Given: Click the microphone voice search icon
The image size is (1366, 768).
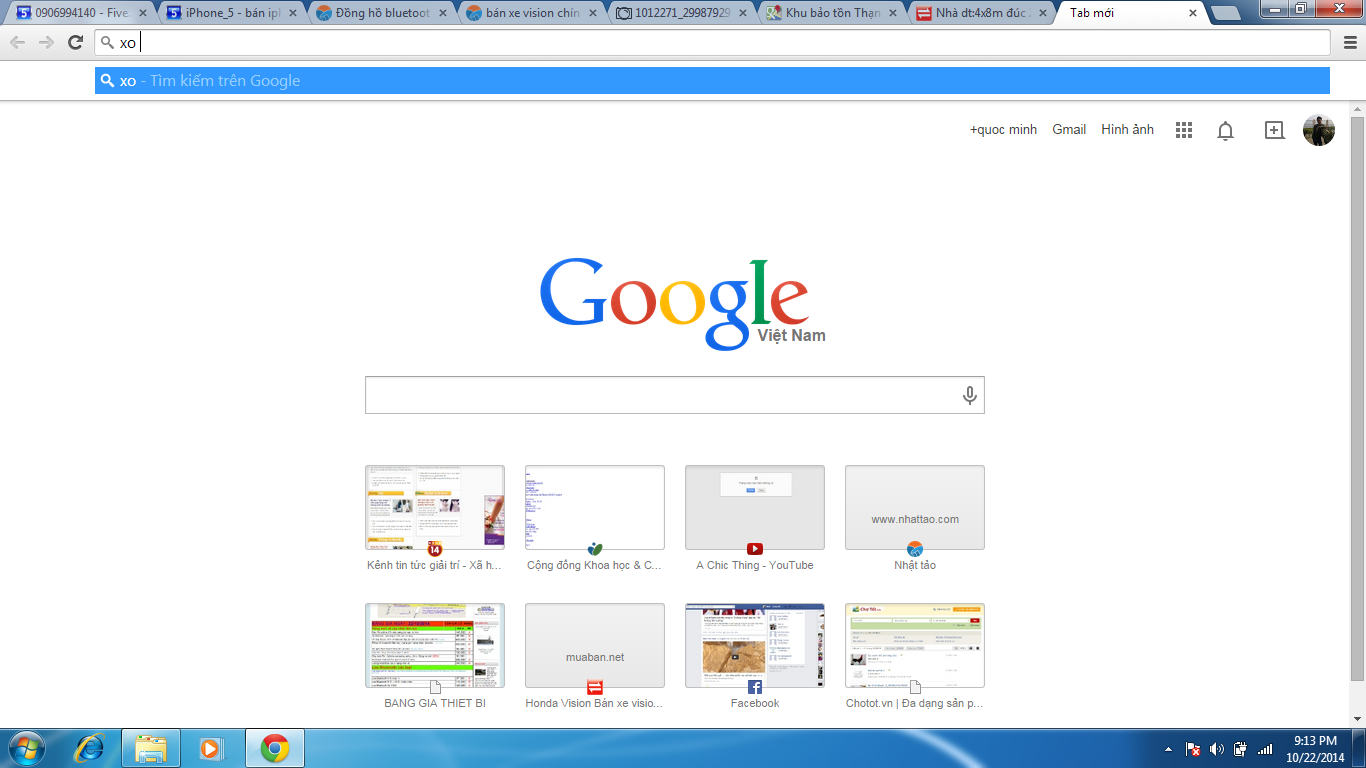Looking at the screenshot, I should pyautogui.click(x=969, y=396).
